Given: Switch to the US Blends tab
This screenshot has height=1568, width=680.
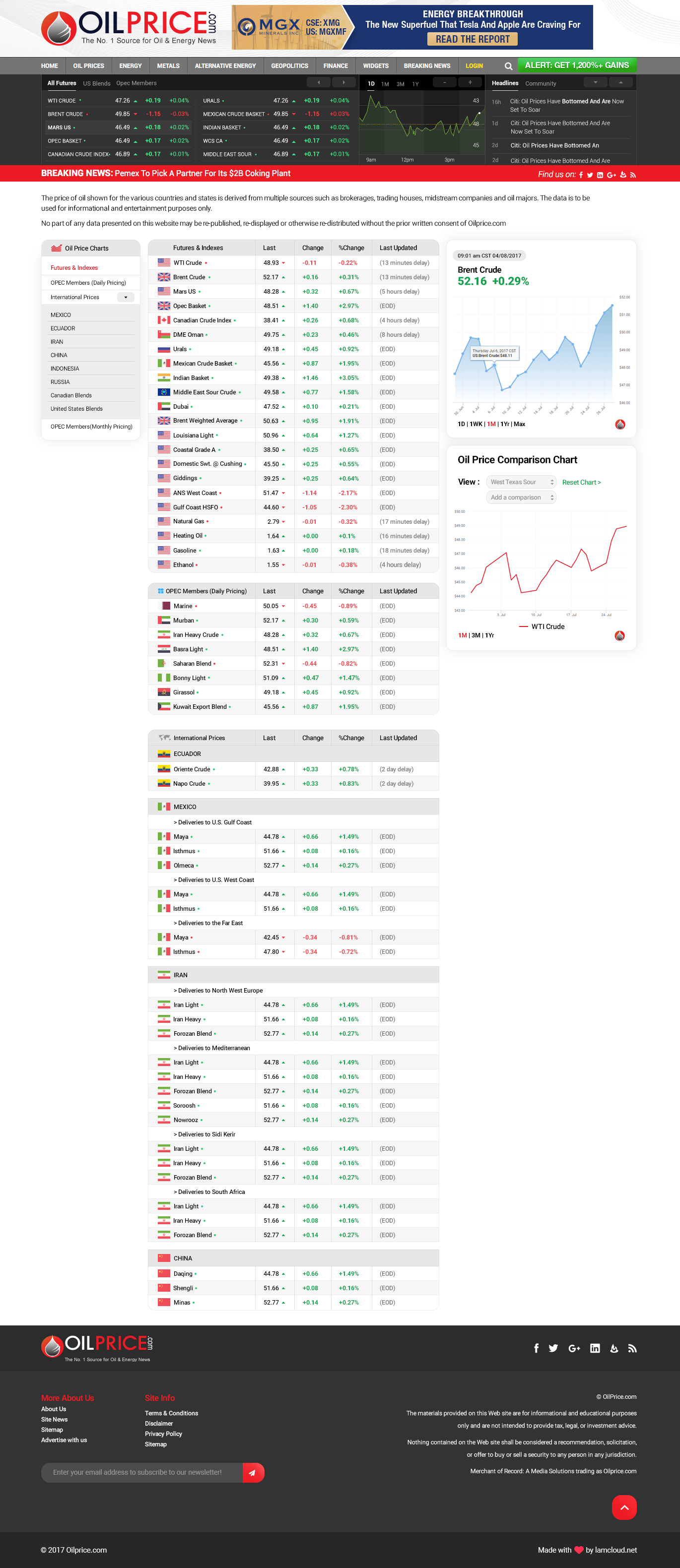Looking at the screenshot, I should click(96, 83).
